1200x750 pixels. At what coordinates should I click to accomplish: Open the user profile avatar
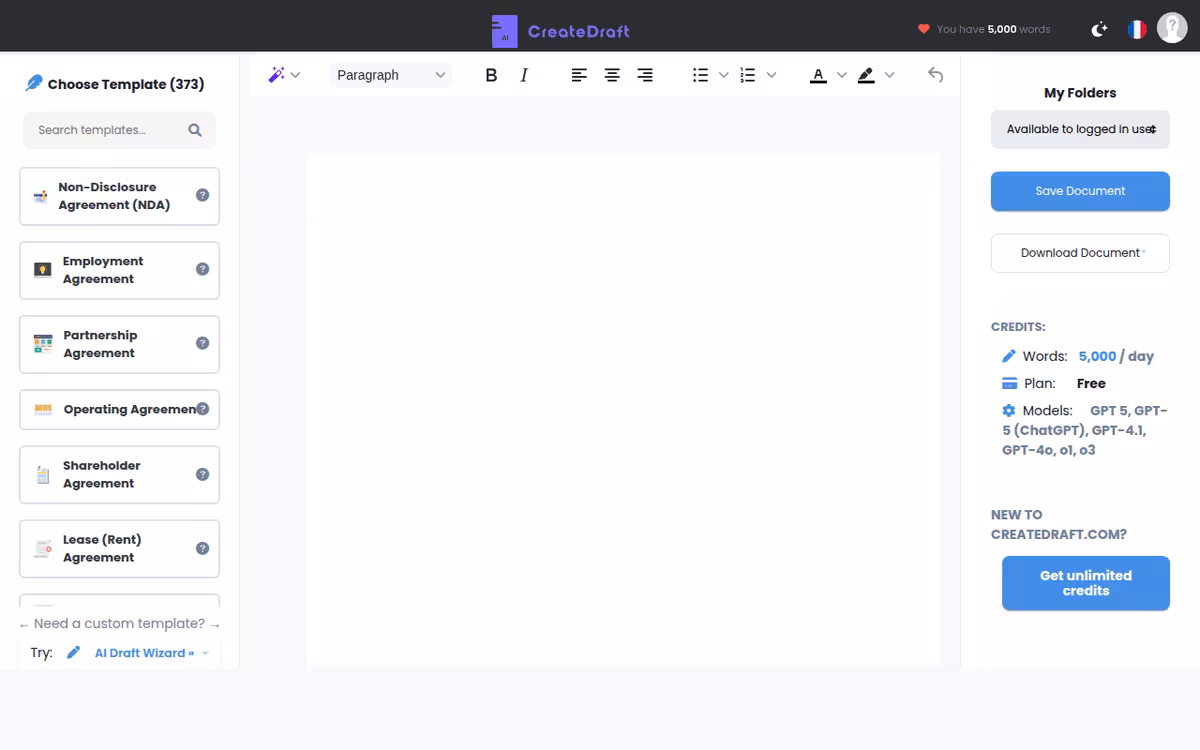click(1172, 27)
